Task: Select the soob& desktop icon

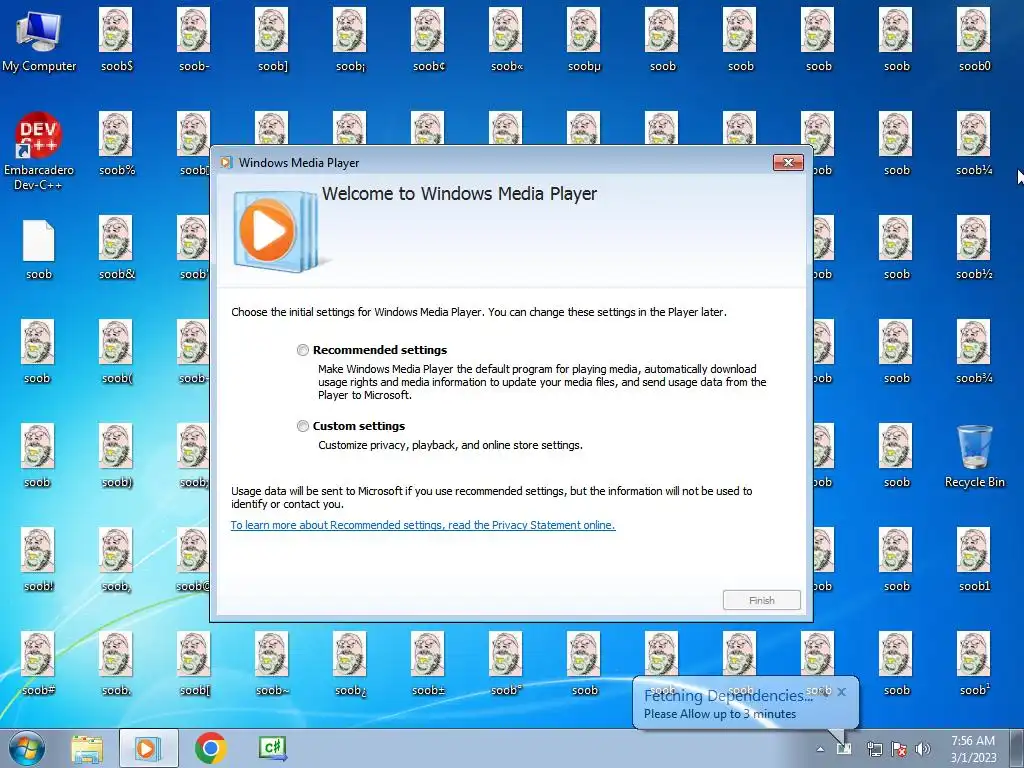Action: tap(116, 248)
